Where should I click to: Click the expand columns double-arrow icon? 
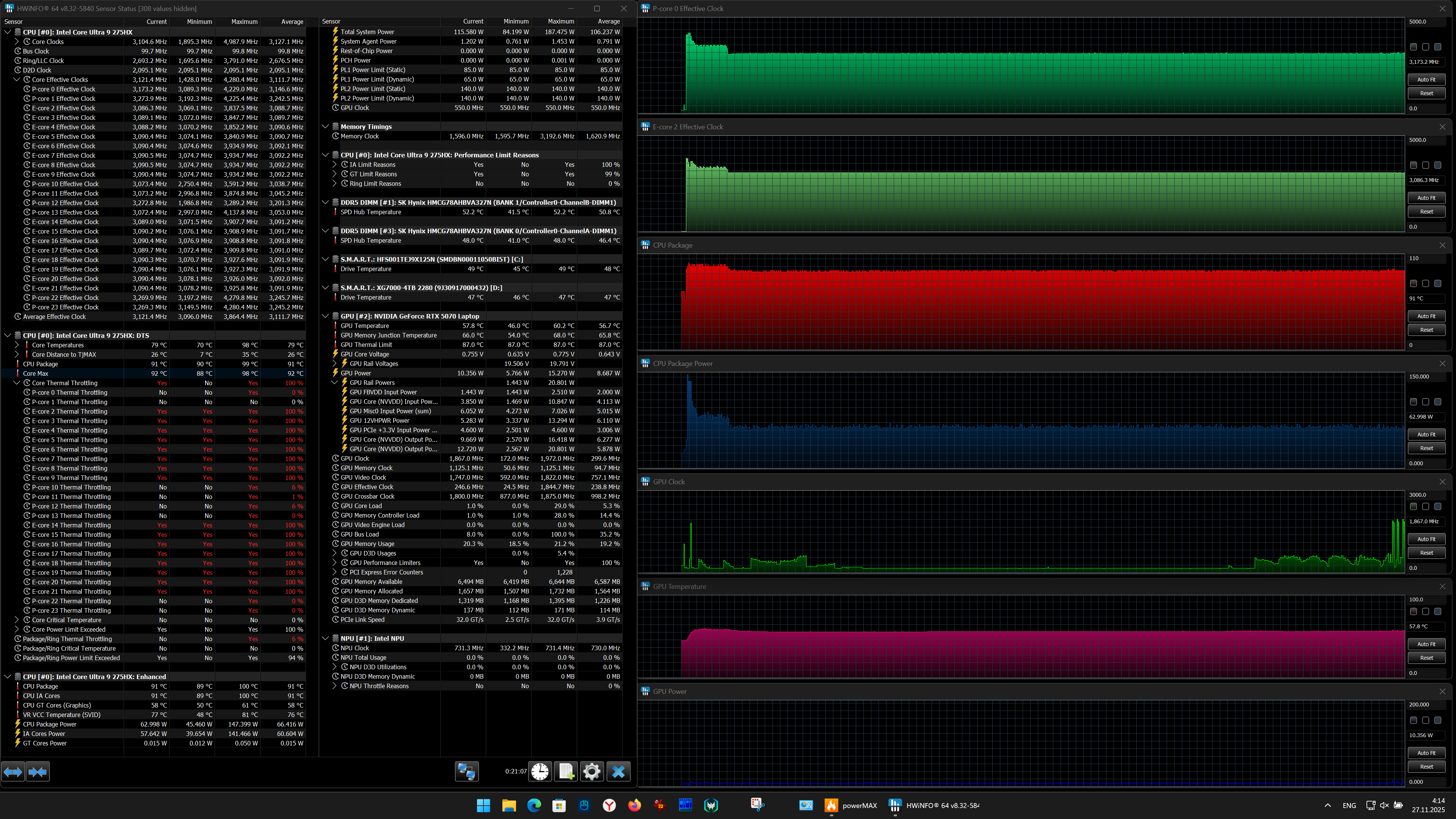point(13,772)
